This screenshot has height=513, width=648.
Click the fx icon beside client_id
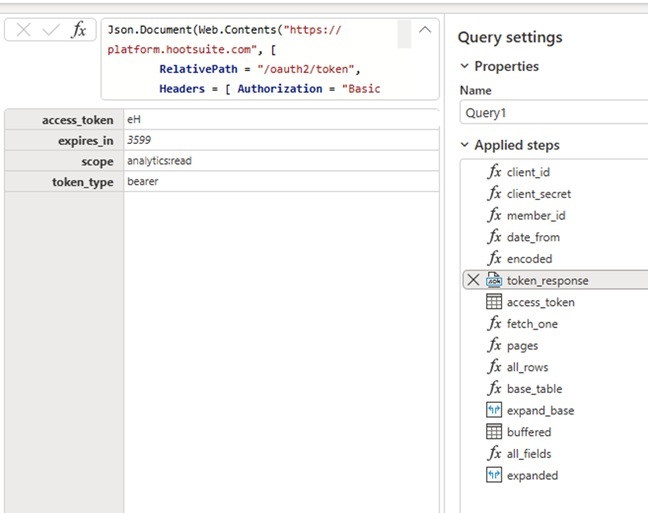(494, 172)
